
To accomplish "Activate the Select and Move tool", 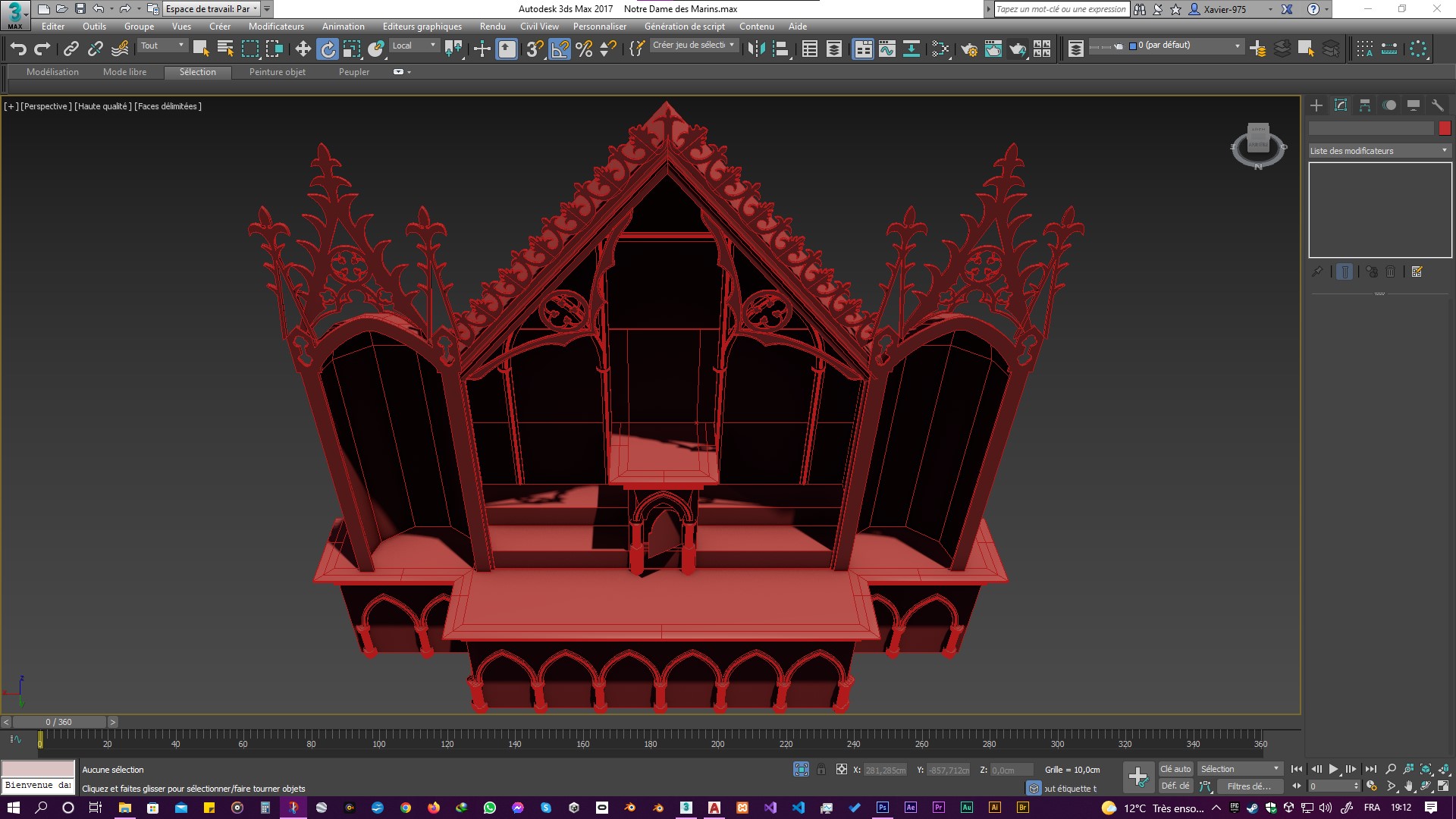I will [303, 49].
